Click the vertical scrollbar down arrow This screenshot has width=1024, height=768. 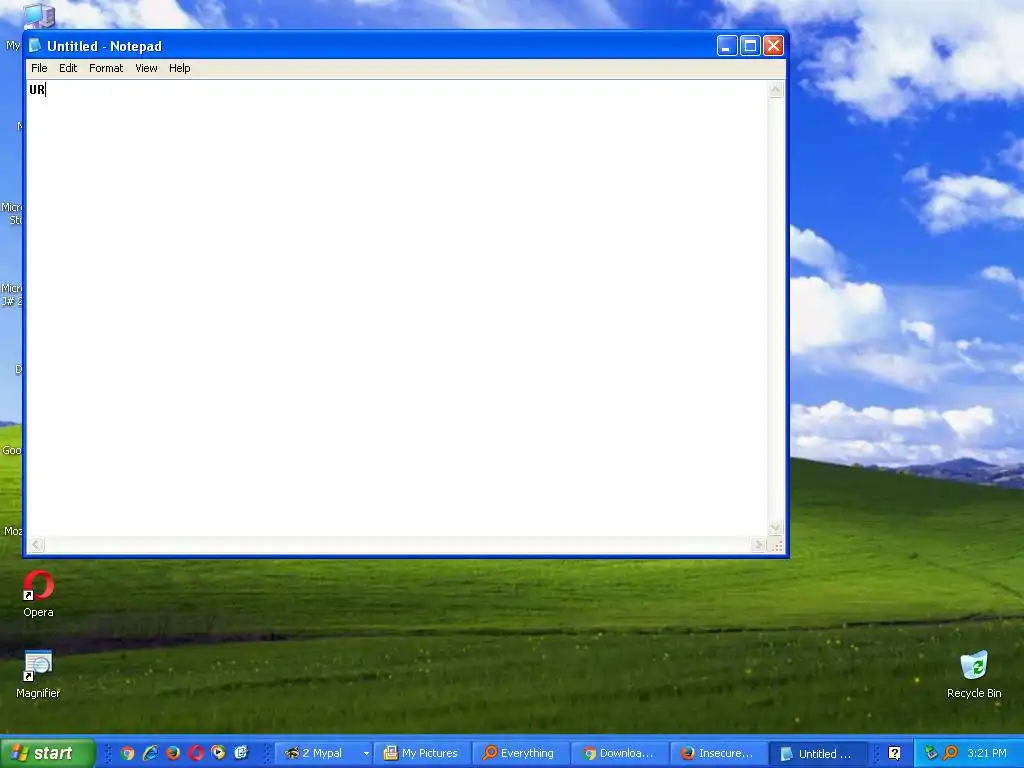(775, 528)
